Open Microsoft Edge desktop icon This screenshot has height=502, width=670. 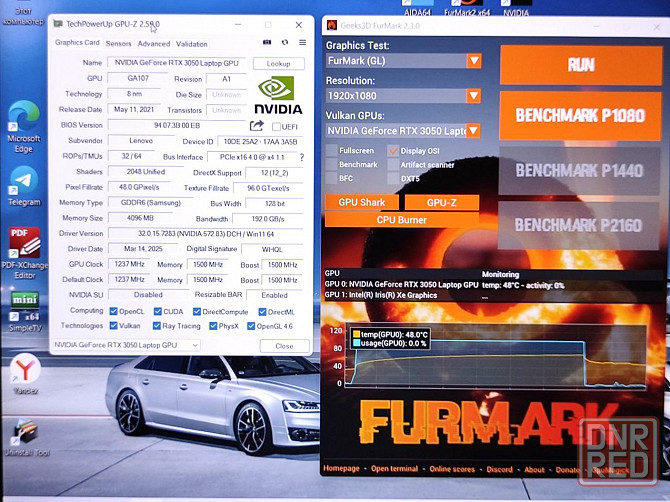click(x=24, y=126)
